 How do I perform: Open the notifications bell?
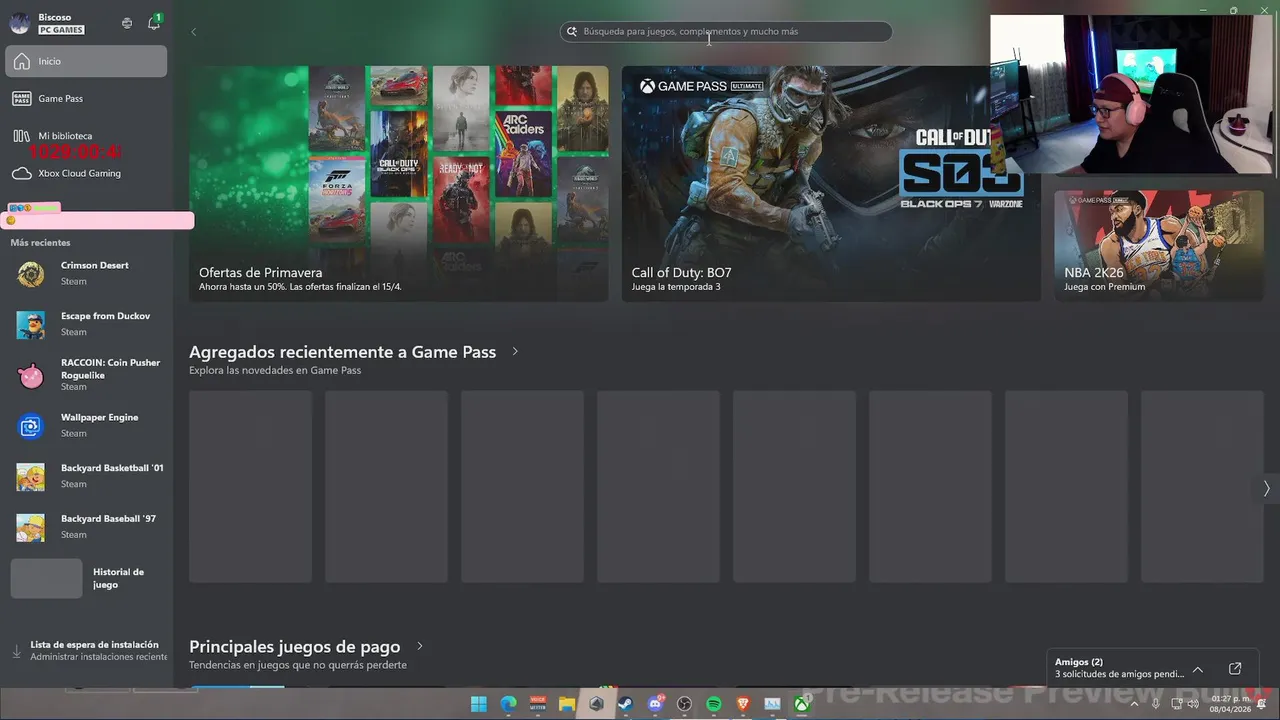(154, 23)
